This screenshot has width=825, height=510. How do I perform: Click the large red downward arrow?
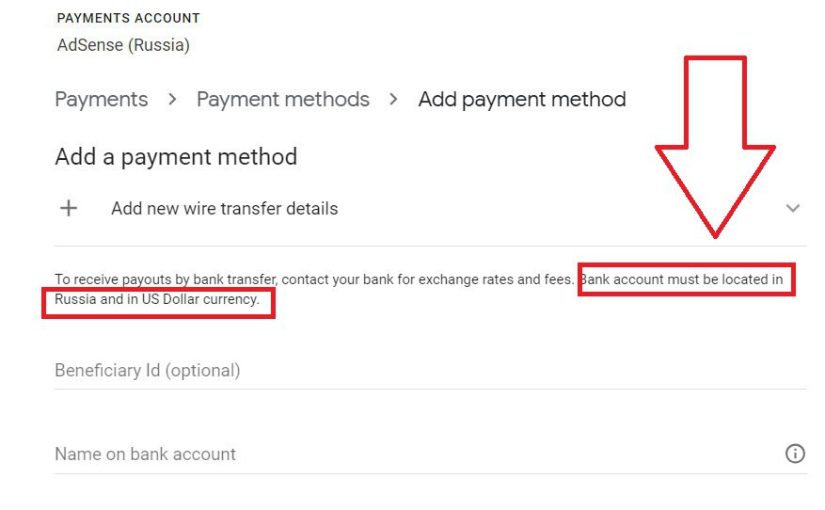click(x=714, y=150)
